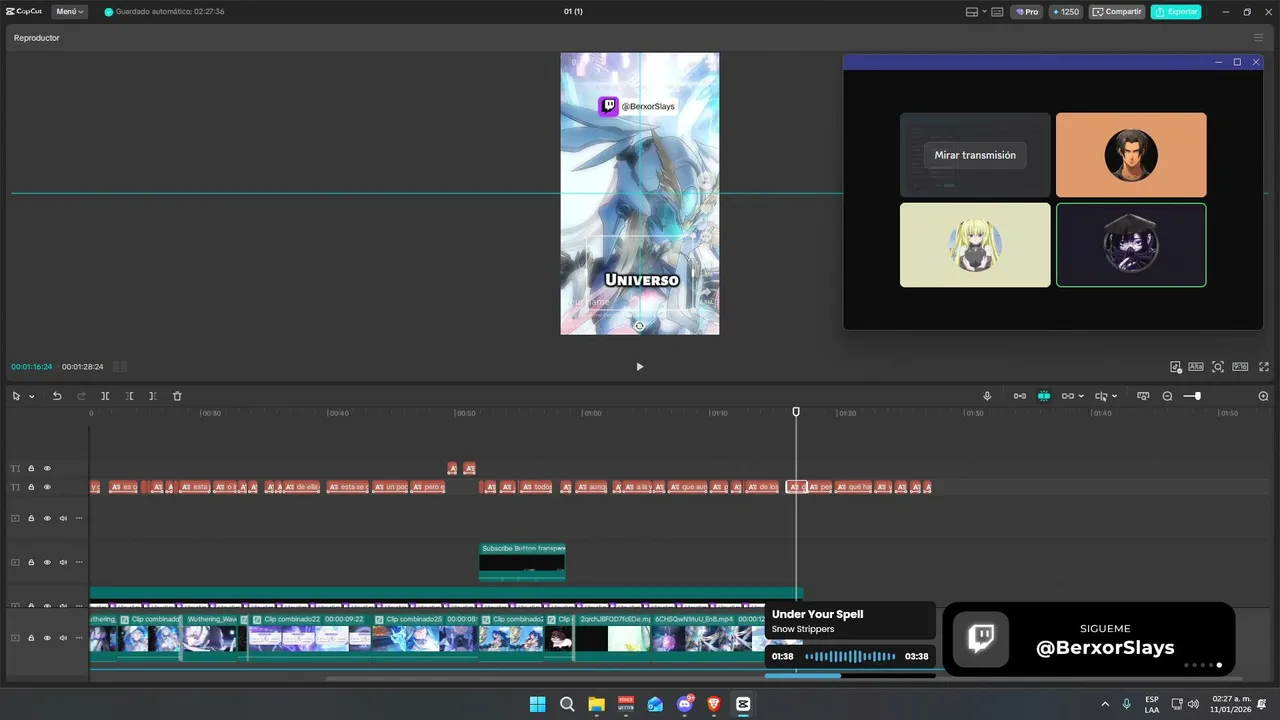
Task: Hide the upper text track
Action: click(47, 468)
